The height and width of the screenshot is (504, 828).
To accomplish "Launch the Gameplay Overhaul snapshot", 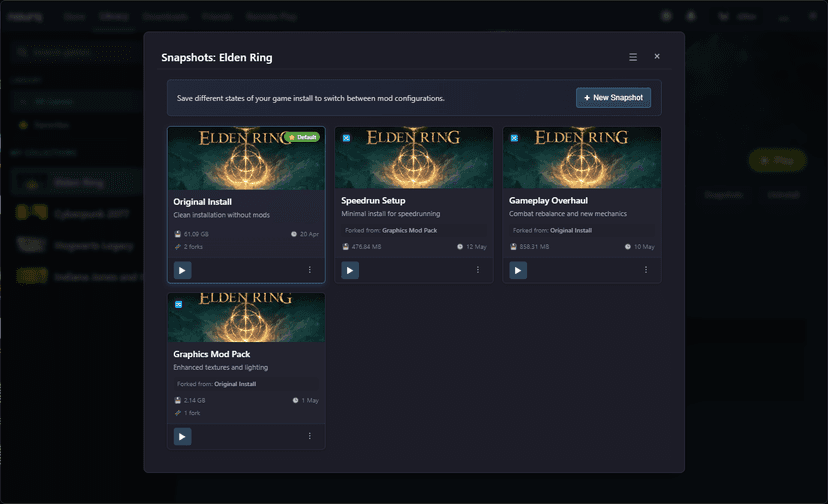I will tap(518, 270).
